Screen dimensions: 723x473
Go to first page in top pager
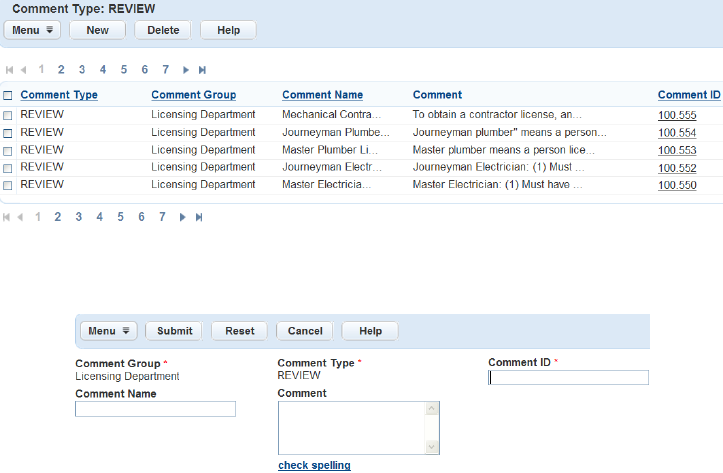(10, 70)
